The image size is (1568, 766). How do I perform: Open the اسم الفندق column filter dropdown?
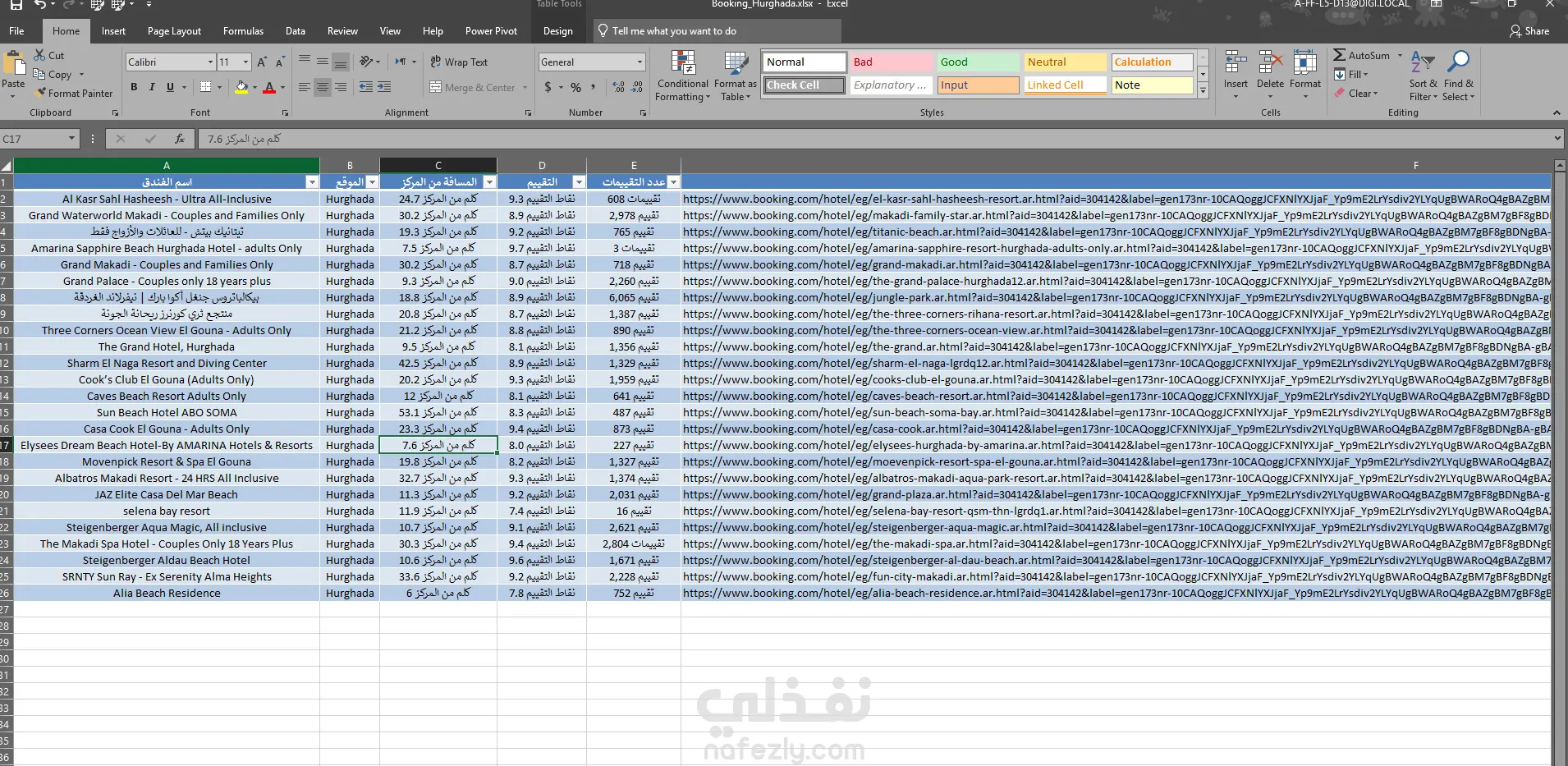click(311, 182)
